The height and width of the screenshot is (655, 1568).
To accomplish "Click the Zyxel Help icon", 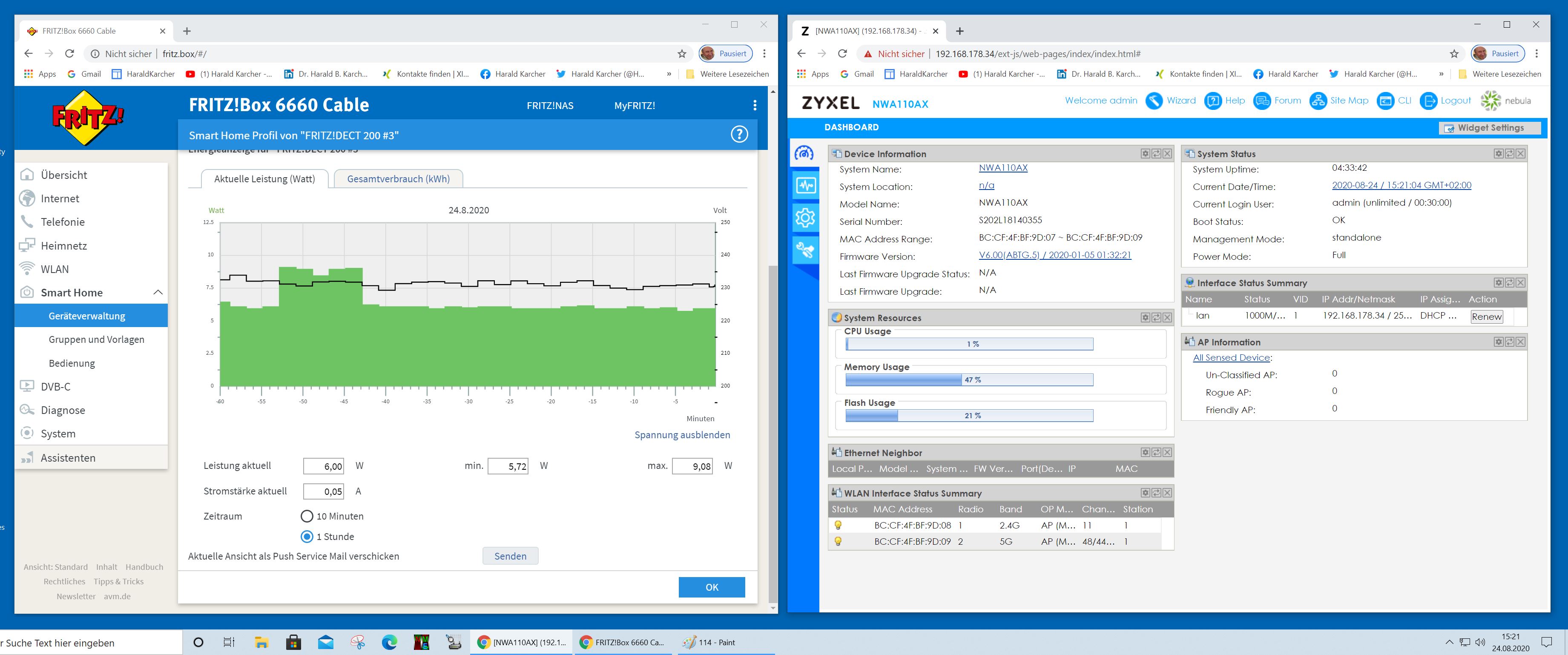I will [x=1212, y=101].
